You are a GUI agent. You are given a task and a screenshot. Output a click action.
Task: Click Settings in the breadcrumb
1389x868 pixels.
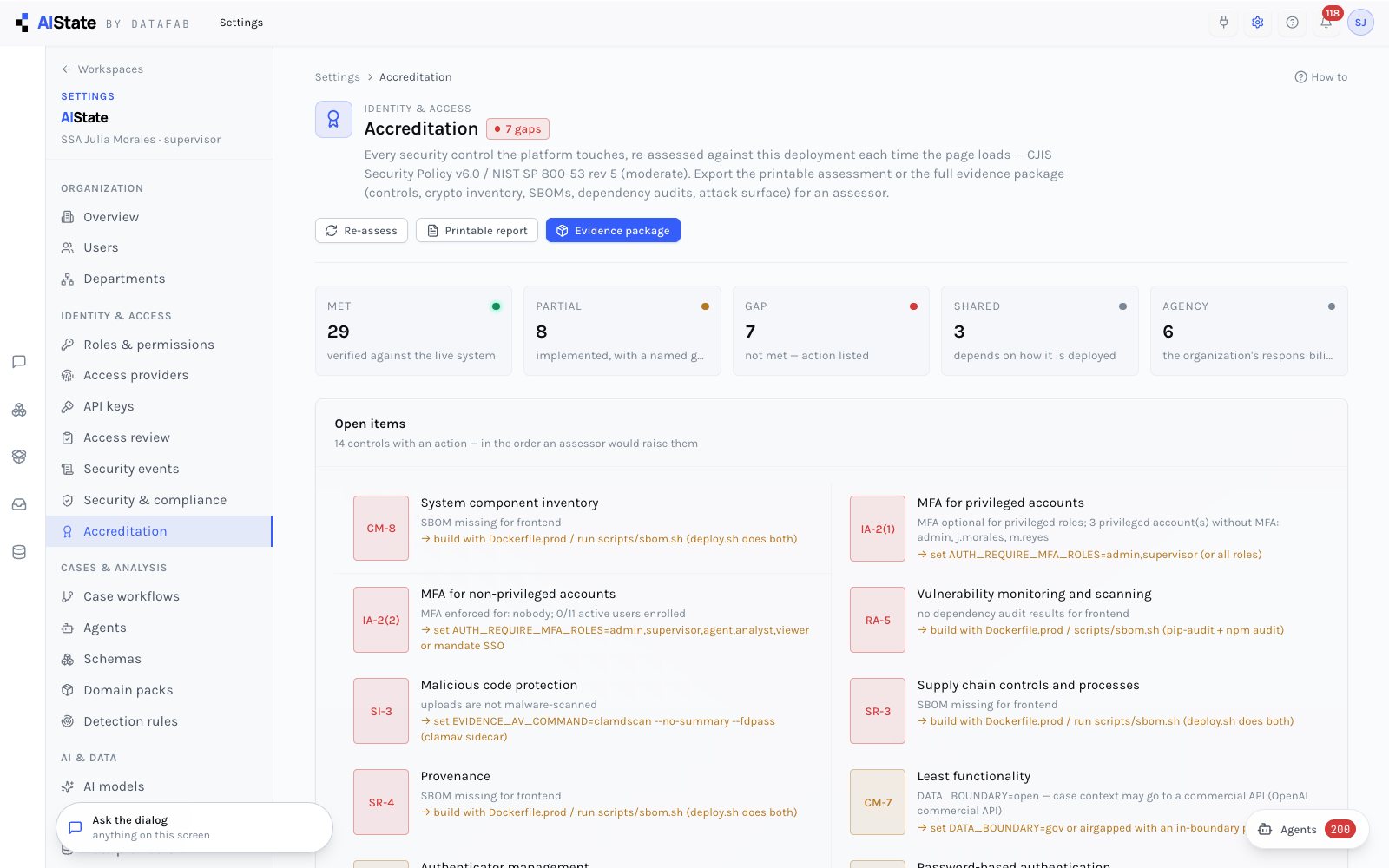[337, 77]
